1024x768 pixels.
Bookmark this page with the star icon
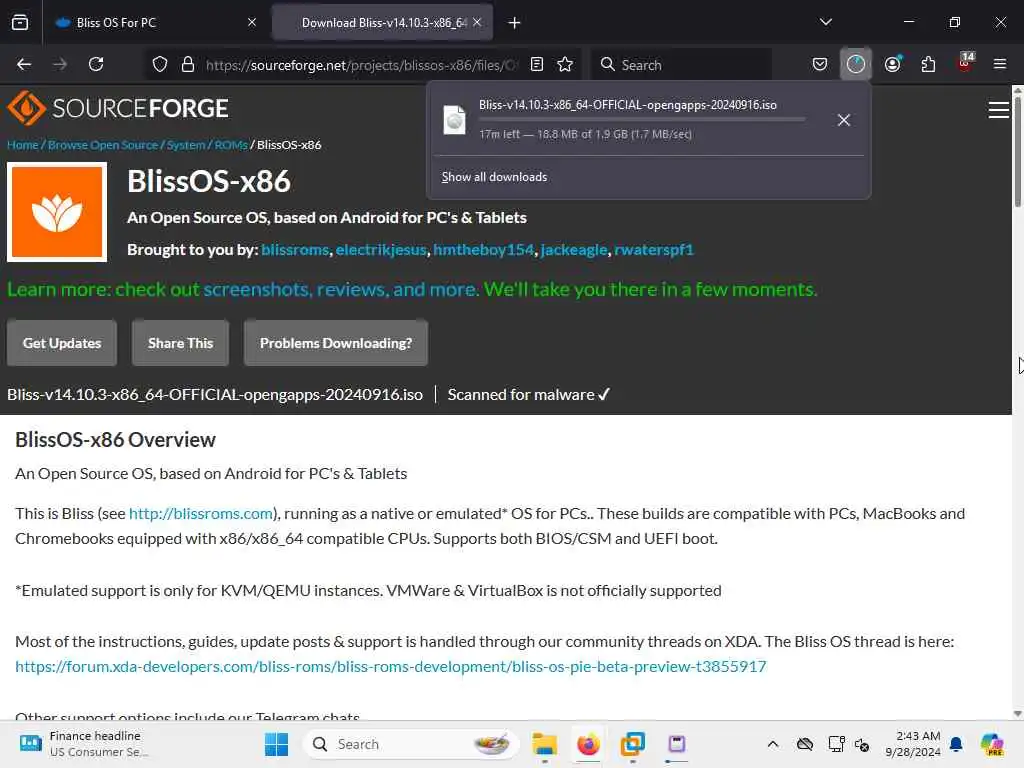(x=565, y=64)
